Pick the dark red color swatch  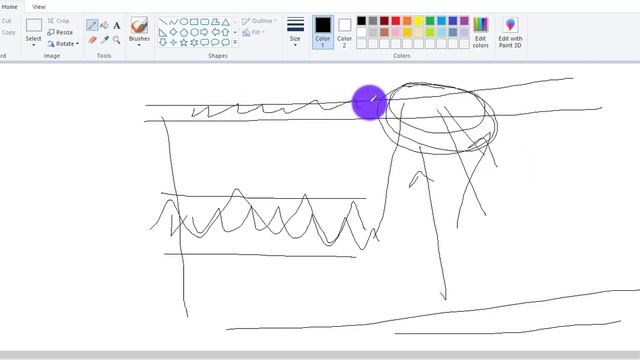click(384, 21)
